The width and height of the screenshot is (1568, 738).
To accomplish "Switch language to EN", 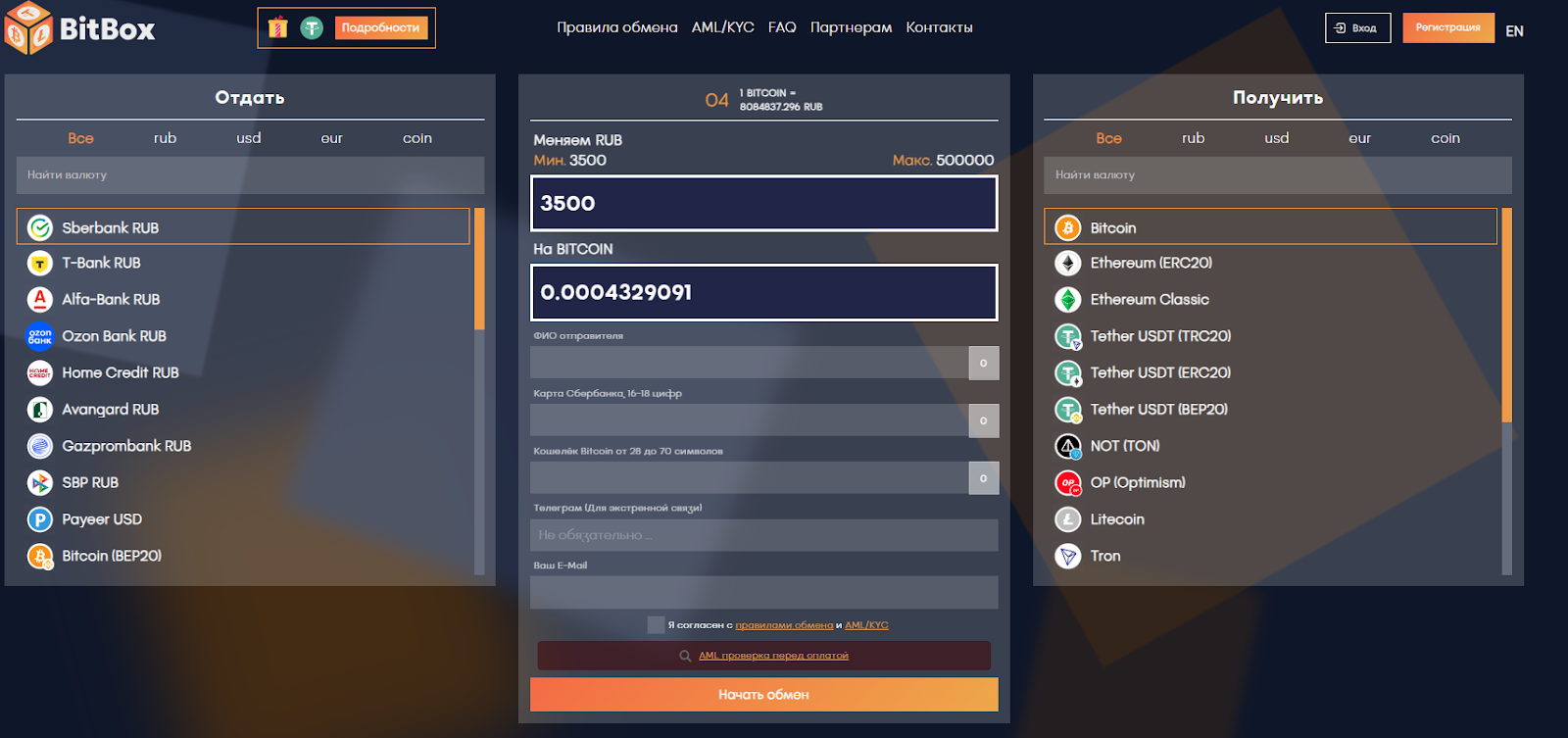I will coord(1514,30).
